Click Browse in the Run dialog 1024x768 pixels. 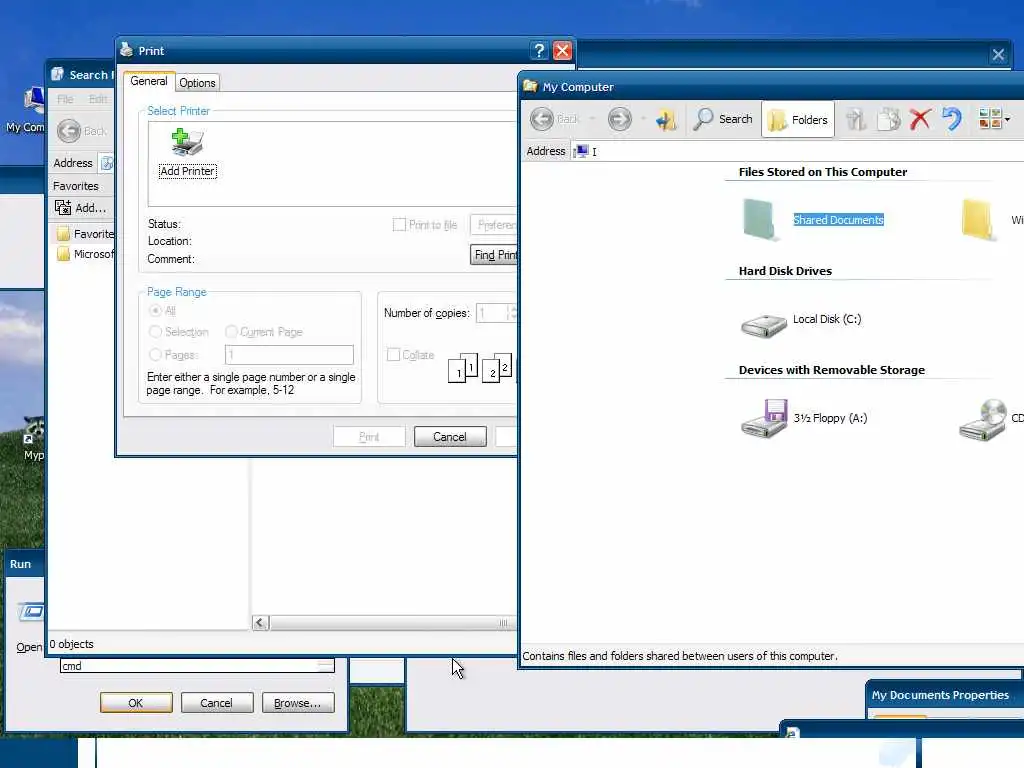298,703
